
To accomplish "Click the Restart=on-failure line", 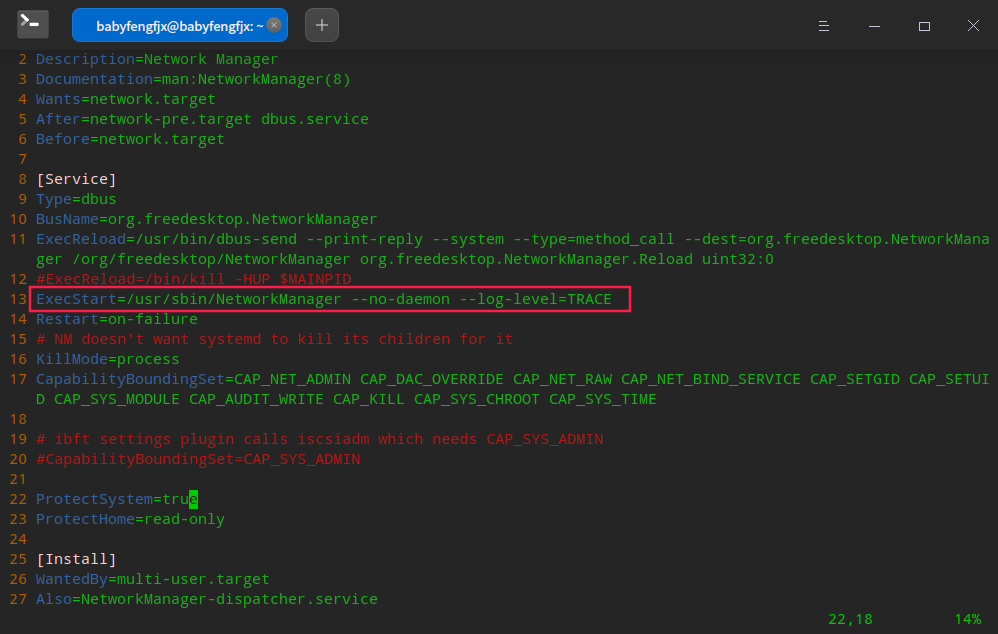I will 116,319.
